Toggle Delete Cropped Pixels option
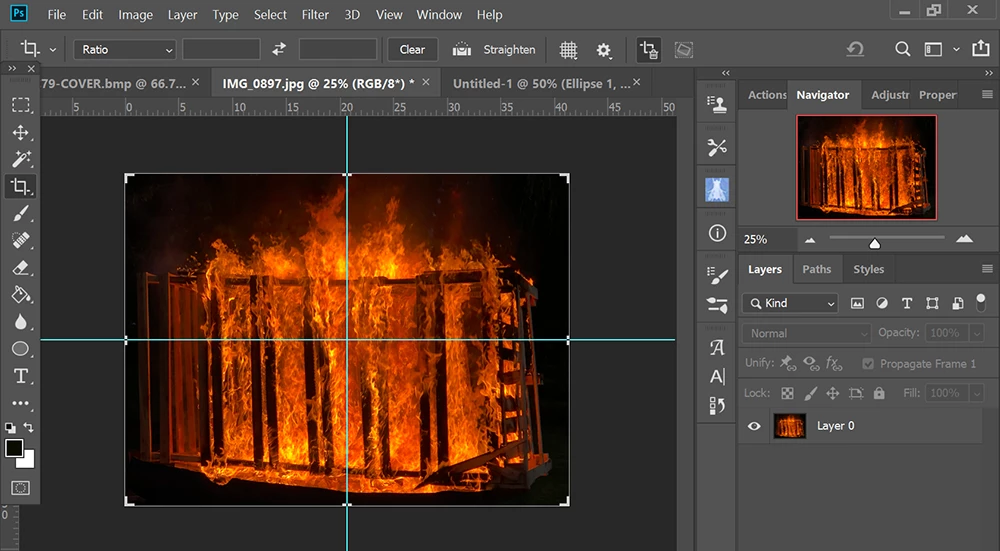 click(648, 49)
